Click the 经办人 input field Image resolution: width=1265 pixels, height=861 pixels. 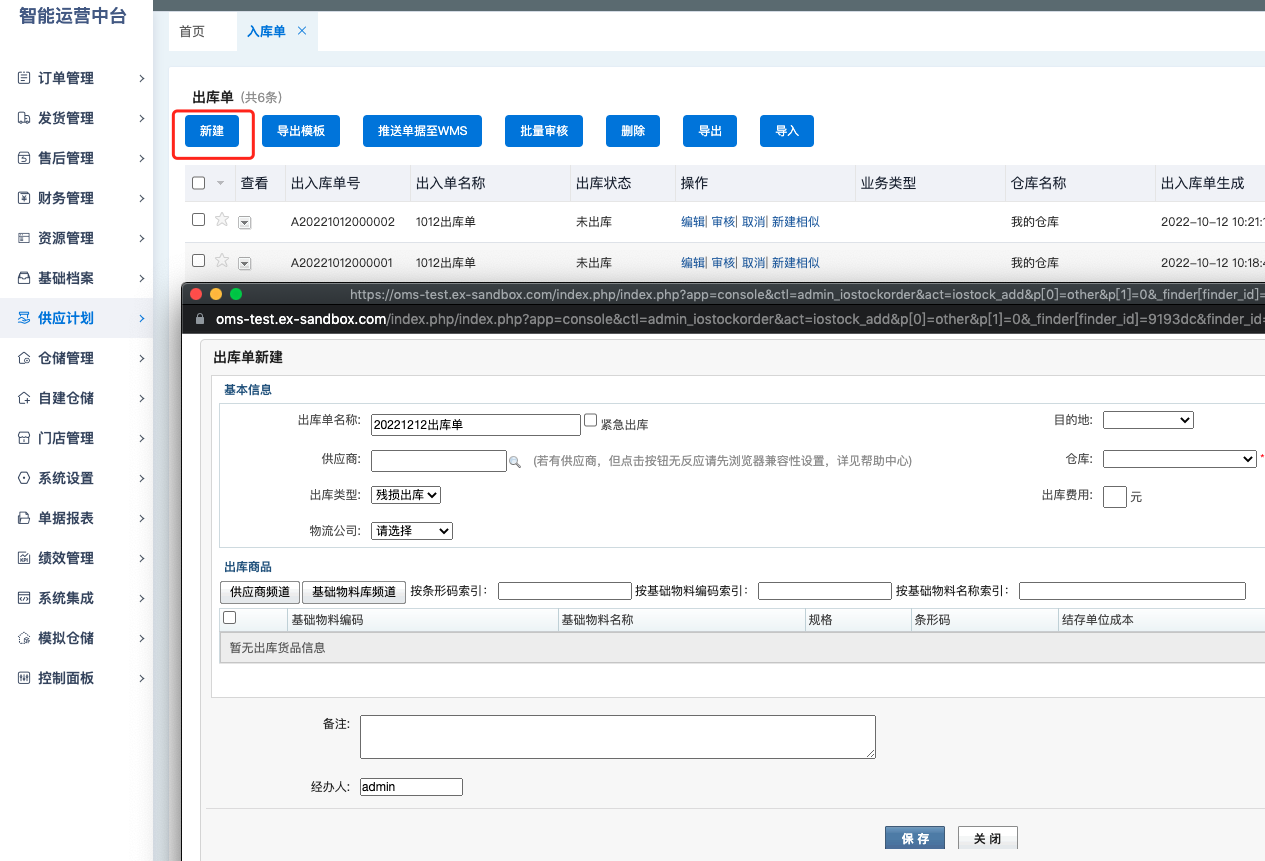pyautogui.click(x=411, y=787)
